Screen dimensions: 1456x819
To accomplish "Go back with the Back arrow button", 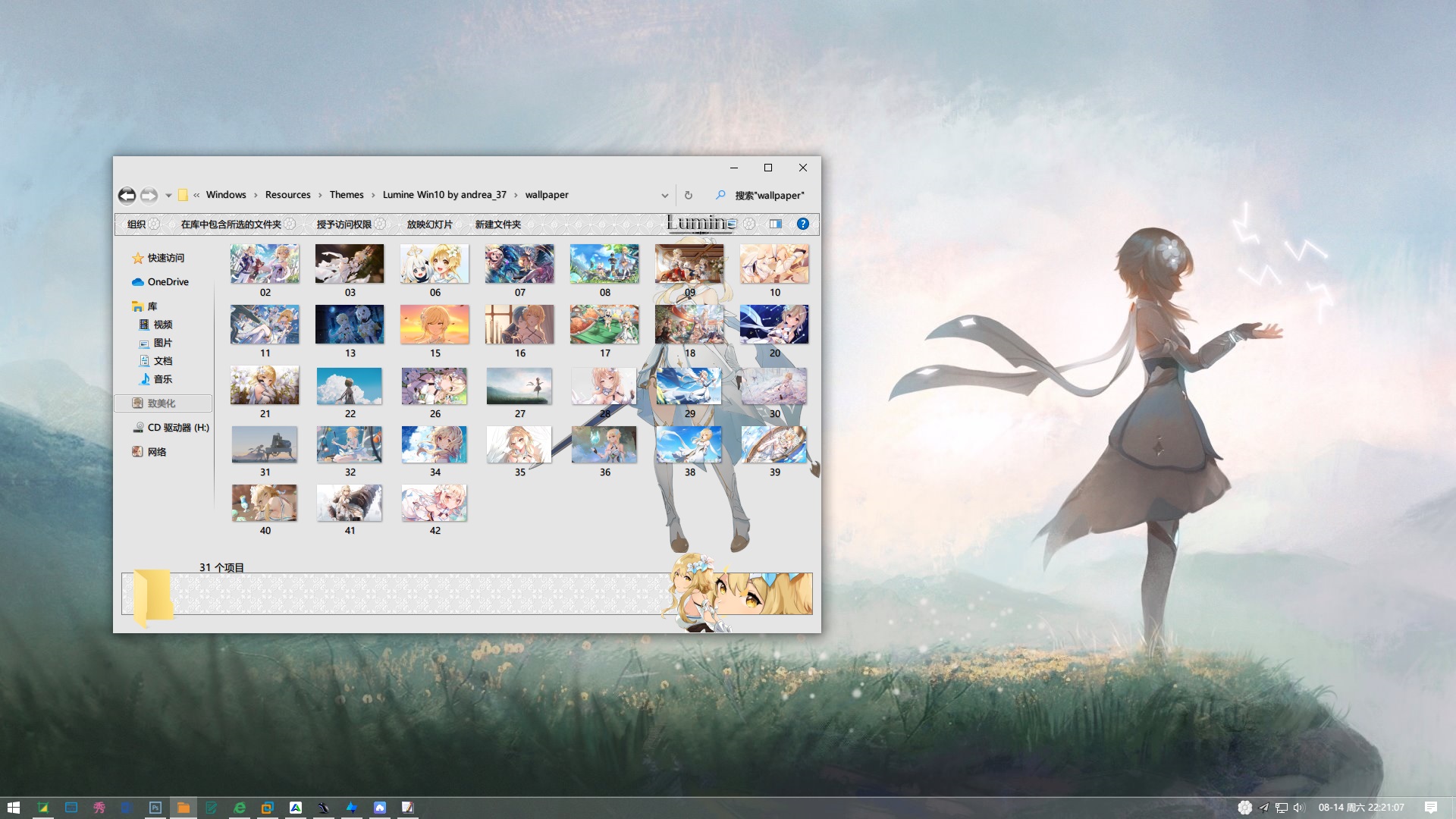I will pos(127,196).
